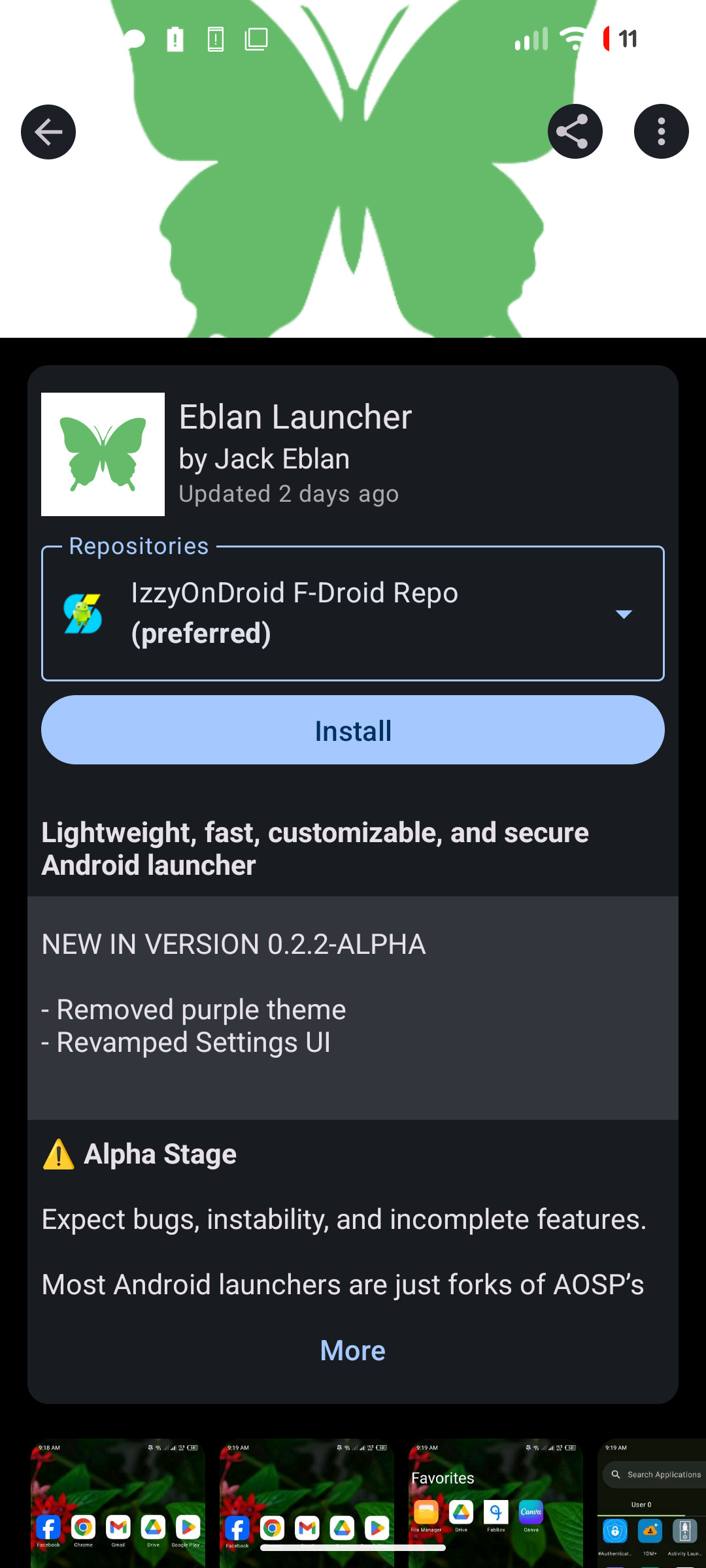
Task: Tap the back arrow button
Action: pos(48,132)
